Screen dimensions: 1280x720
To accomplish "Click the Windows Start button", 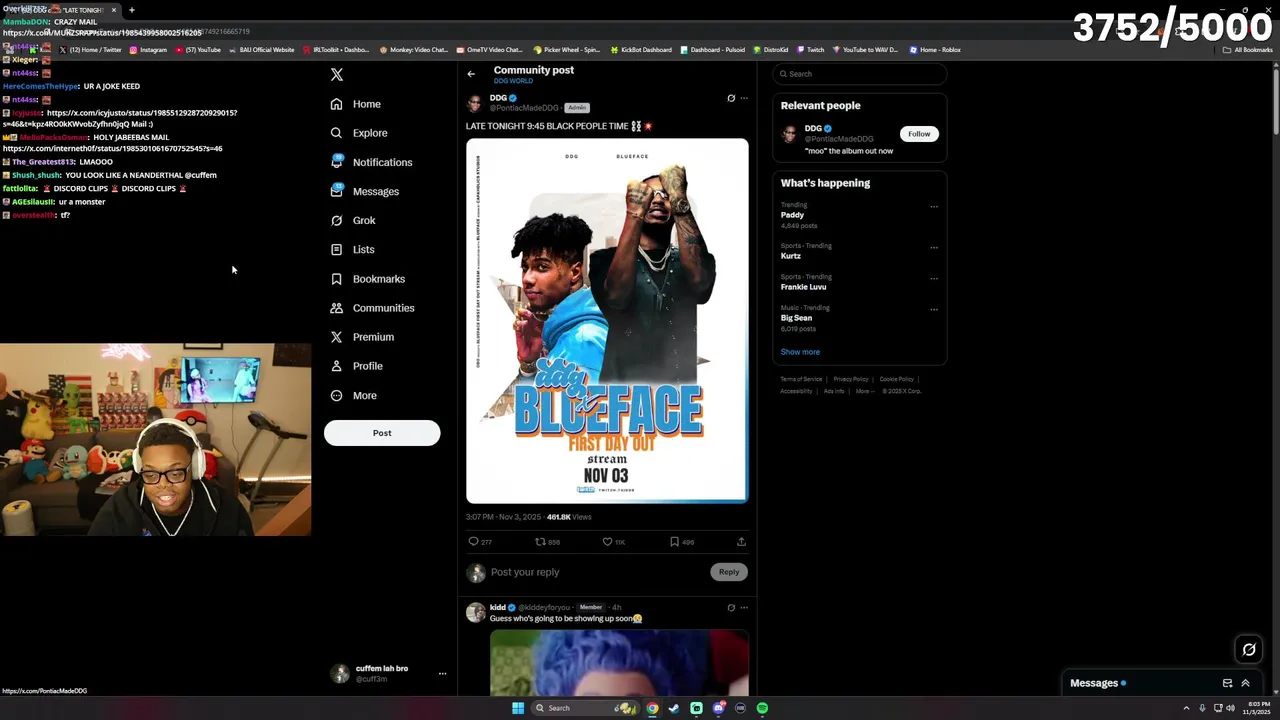I will (518, 708).
